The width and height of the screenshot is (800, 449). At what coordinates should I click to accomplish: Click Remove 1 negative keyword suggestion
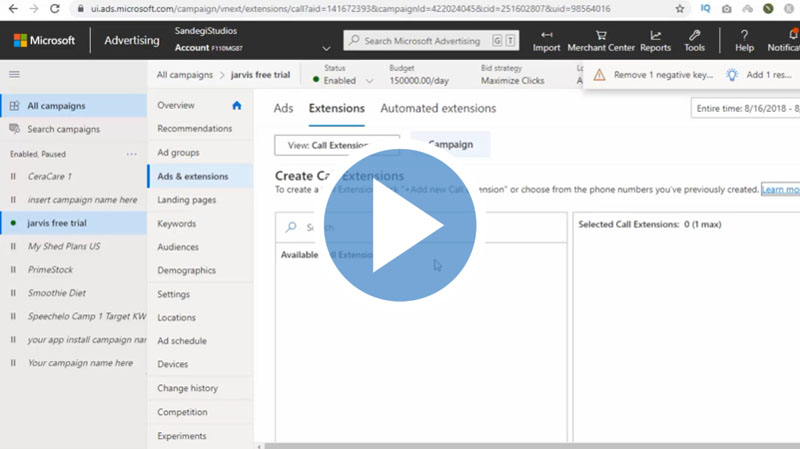point(663,75)
